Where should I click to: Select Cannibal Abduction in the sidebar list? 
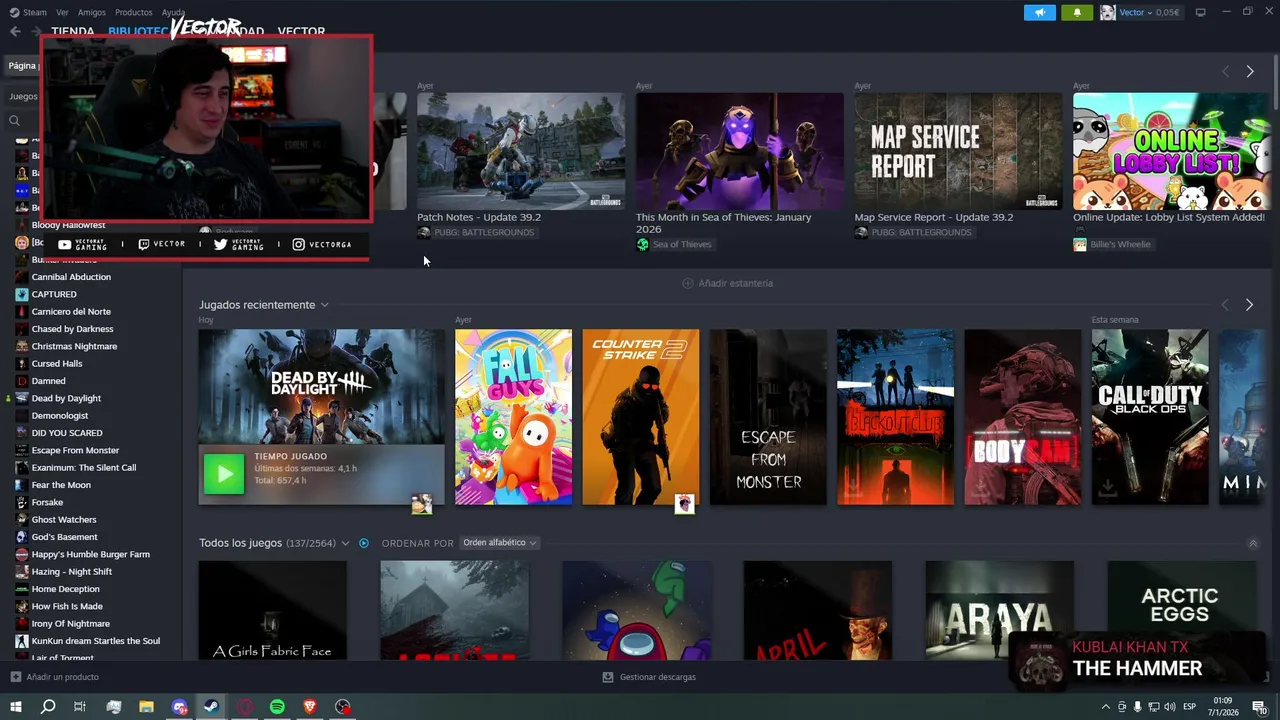click(x=71, y=277)
